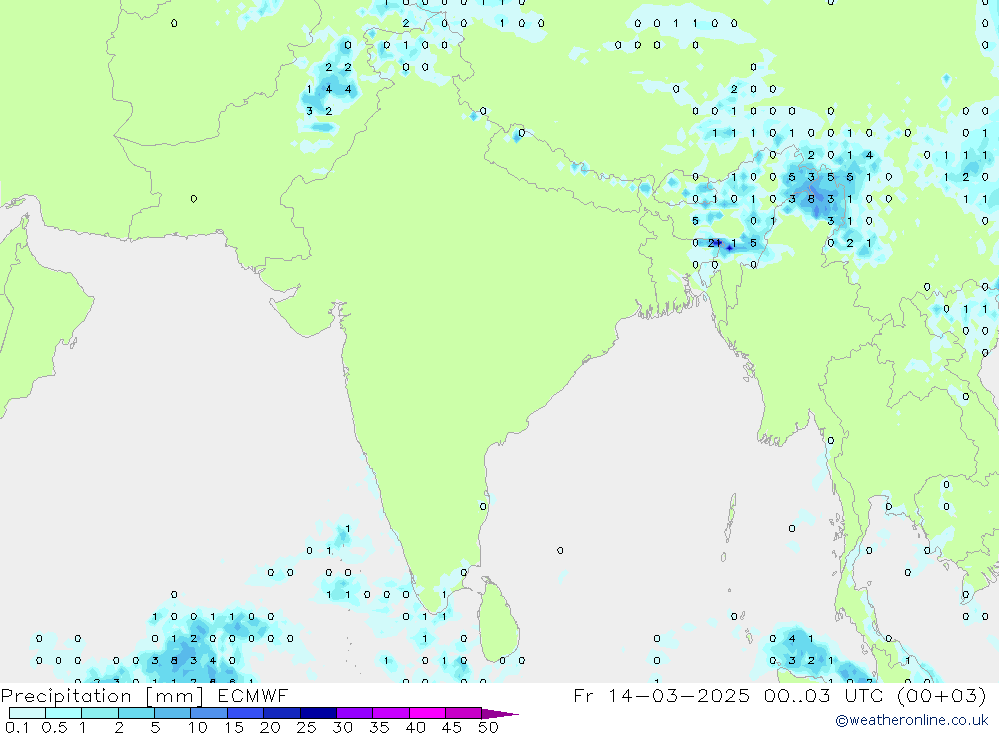Image resolution: width=1000 pixels, height=733 pixels.
Task: Click the '0.5' legend scale value
Action: (54, 727)
